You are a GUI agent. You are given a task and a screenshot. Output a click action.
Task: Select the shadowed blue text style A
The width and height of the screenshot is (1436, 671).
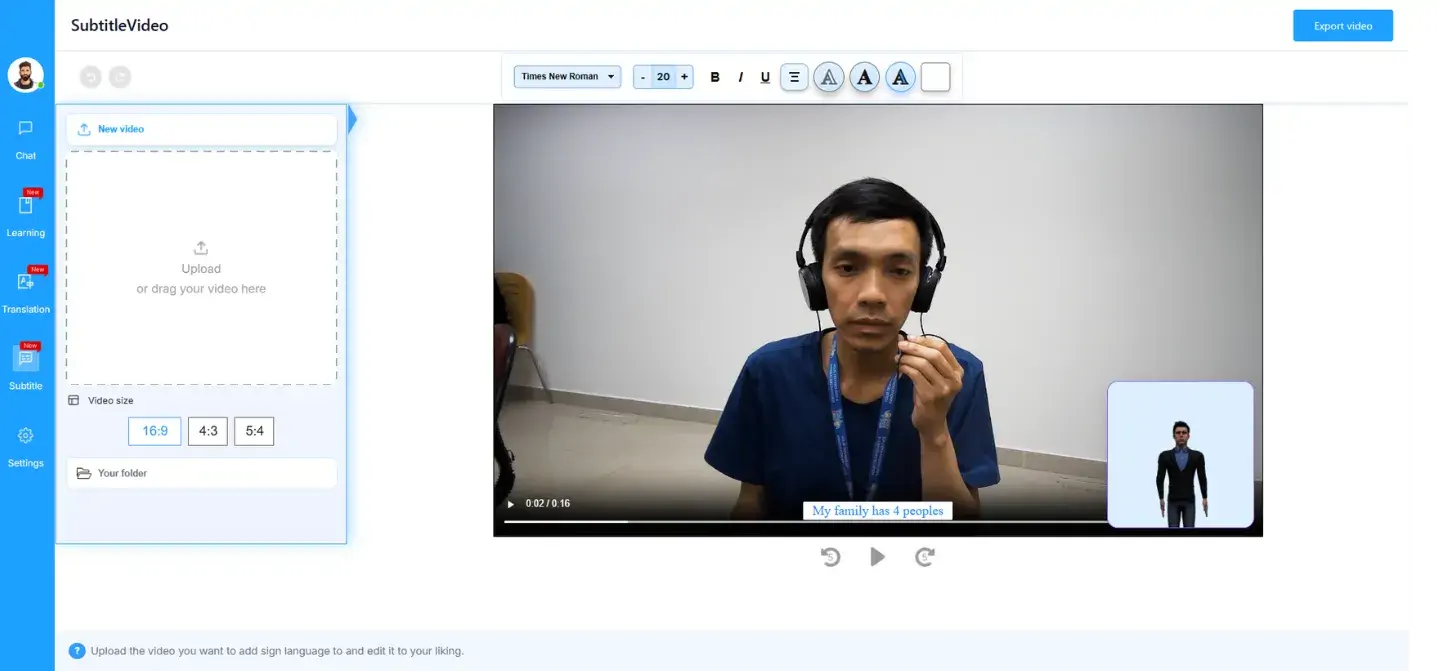pyautogui.click(x=900, y=77)
